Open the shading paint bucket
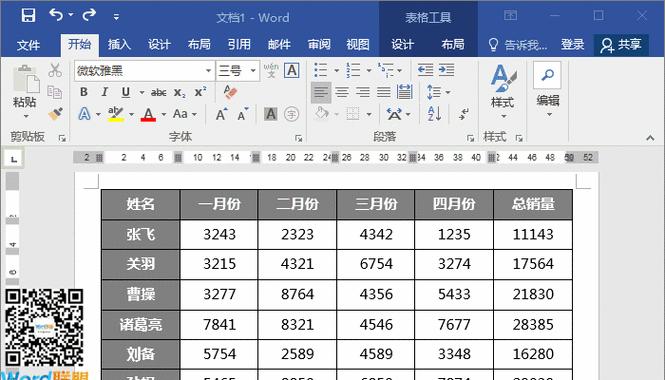Image resolution: width=665 pixels, height=380 pixels. [x=322, y=114]
